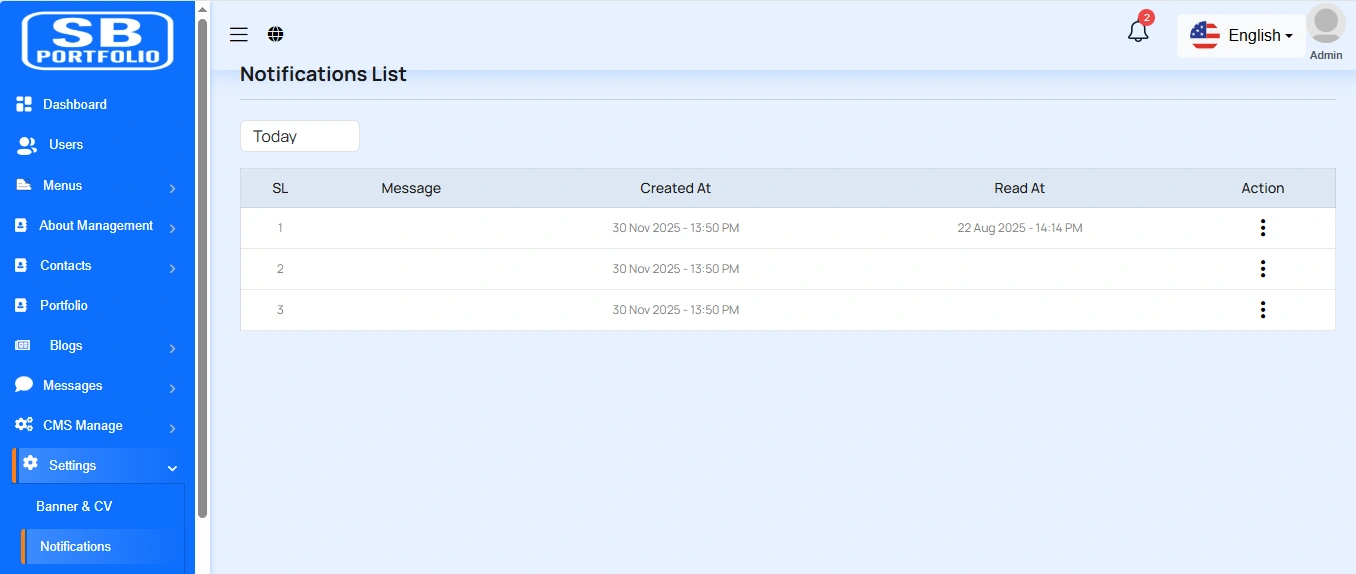
Task: Click the sidebar vertical scrollbar
Action: (202, 270)
